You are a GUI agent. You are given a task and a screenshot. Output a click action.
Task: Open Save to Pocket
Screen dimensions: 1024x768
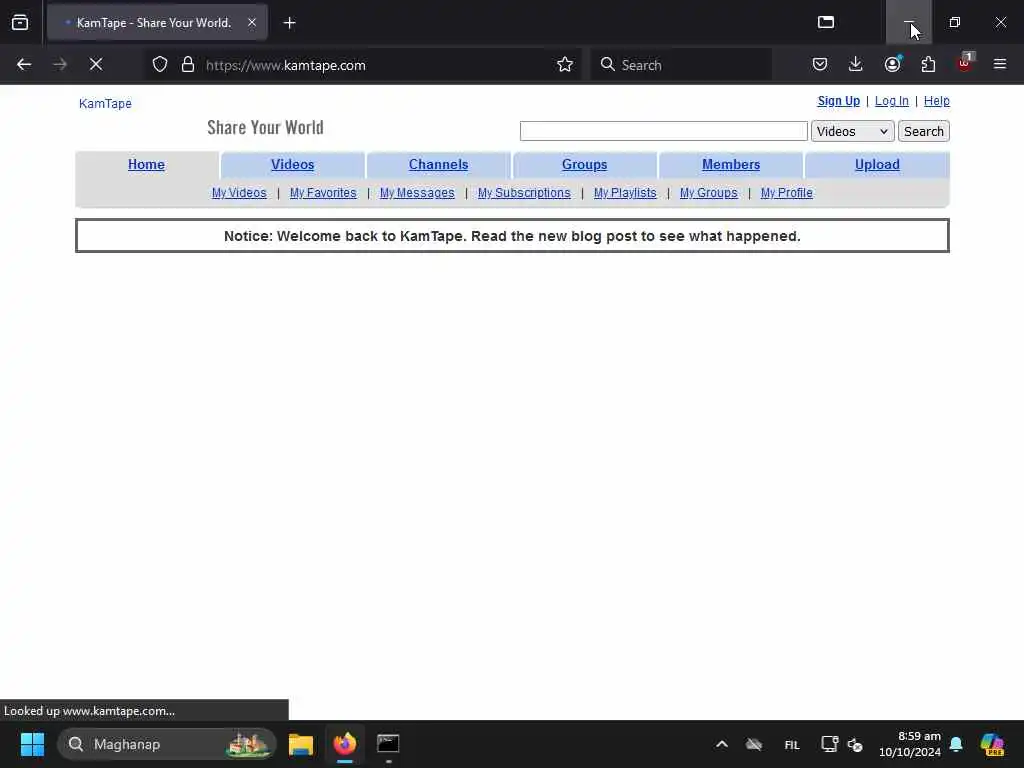click(x=820, y=64)
